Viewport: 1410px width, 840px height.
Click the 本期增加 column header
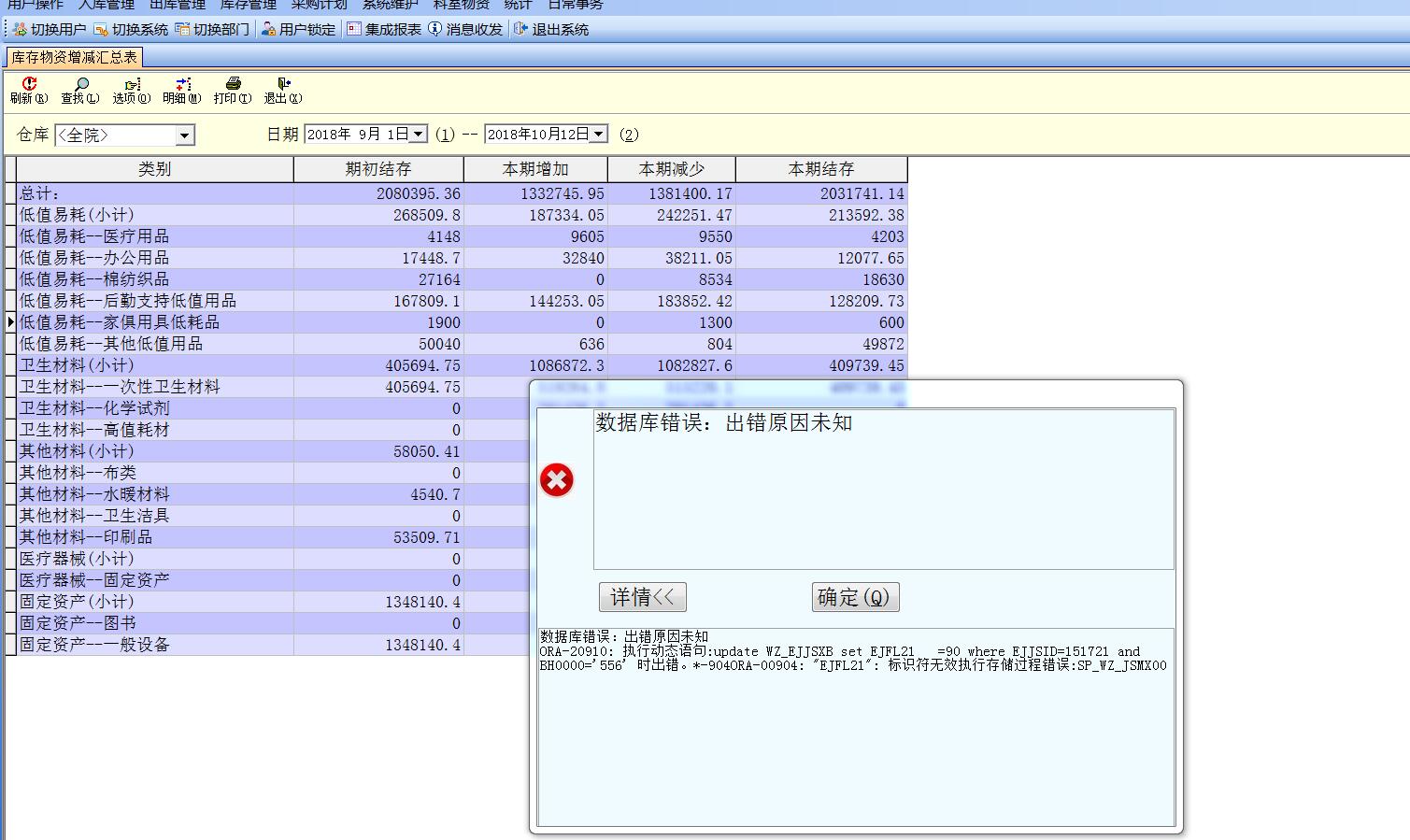(x=535, y=169)
